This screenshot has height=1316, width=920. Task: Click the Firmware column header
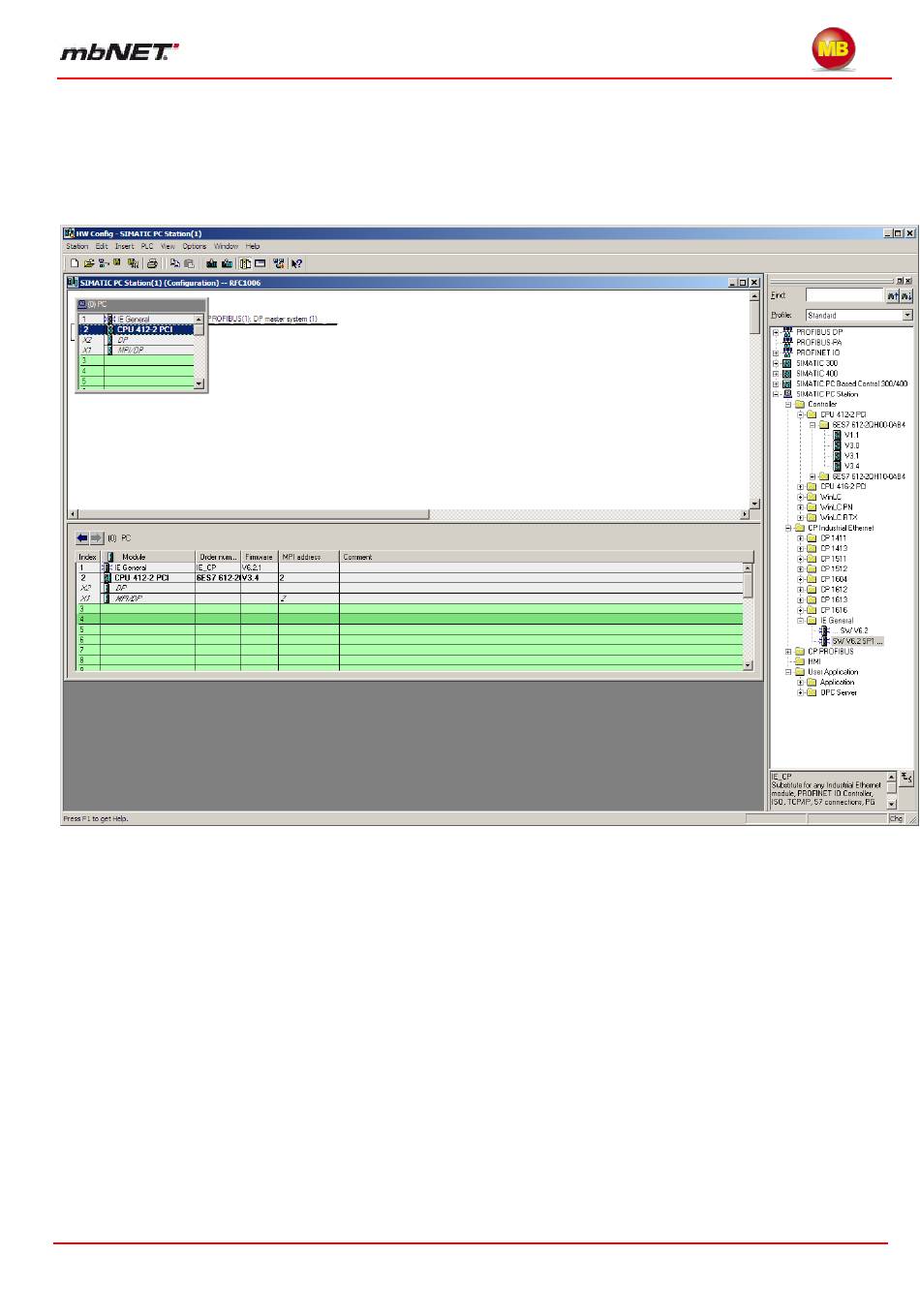tap(260, 557)
